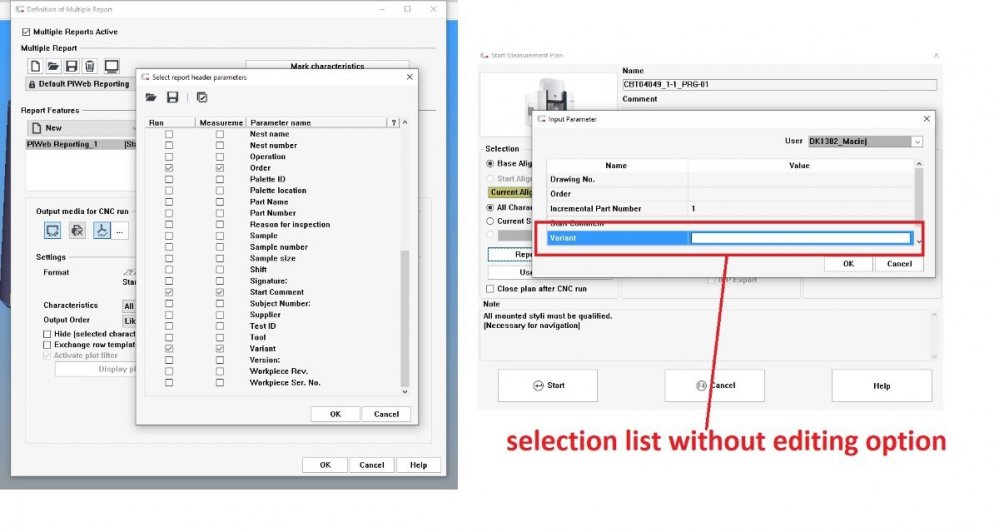This screenshot has width=999, height=532.
Task: Uncheck Run checkbox for Order
Action: pos(169,168)
